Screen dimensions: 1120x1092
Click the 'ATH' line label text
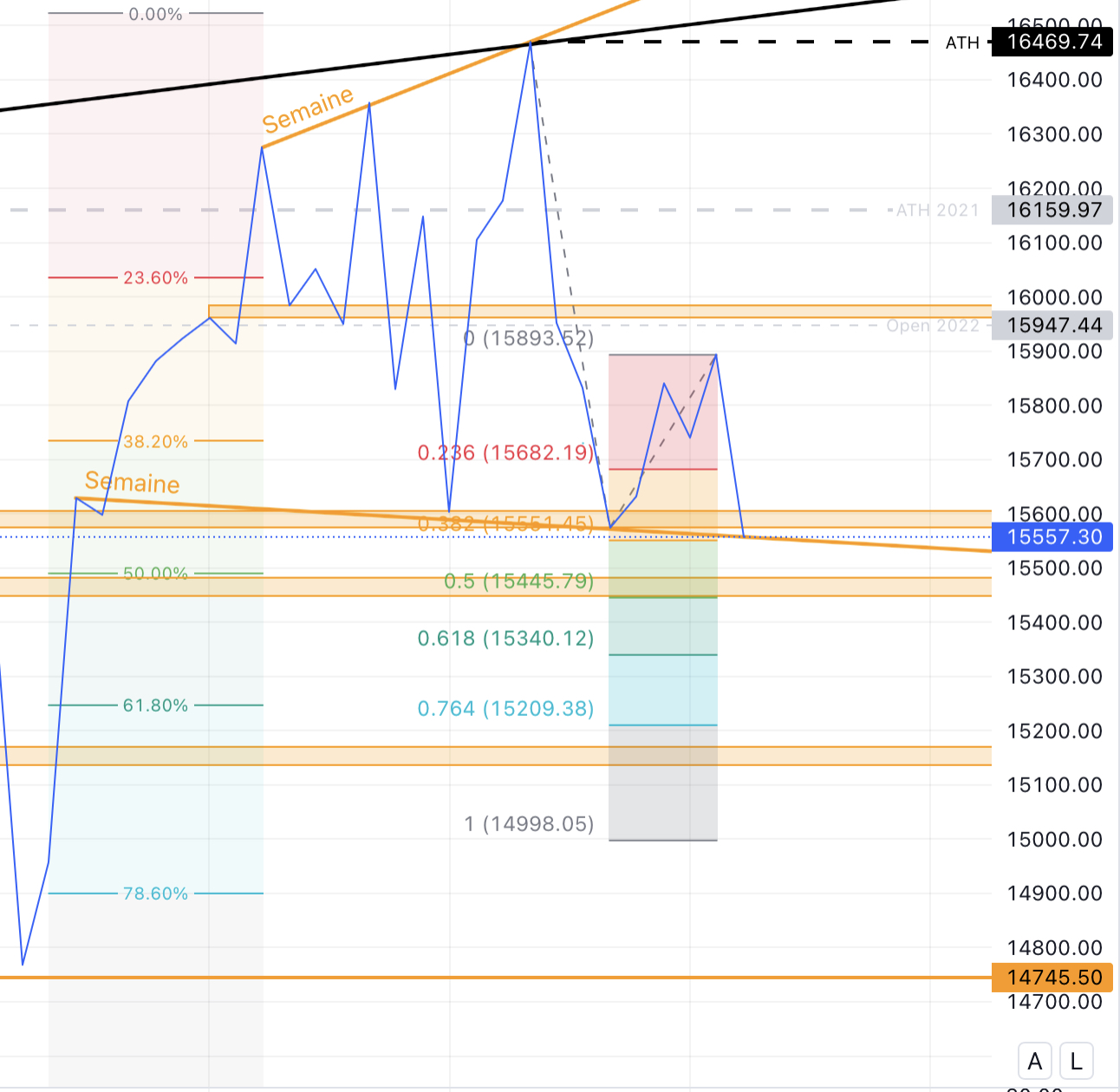(962, 42)
